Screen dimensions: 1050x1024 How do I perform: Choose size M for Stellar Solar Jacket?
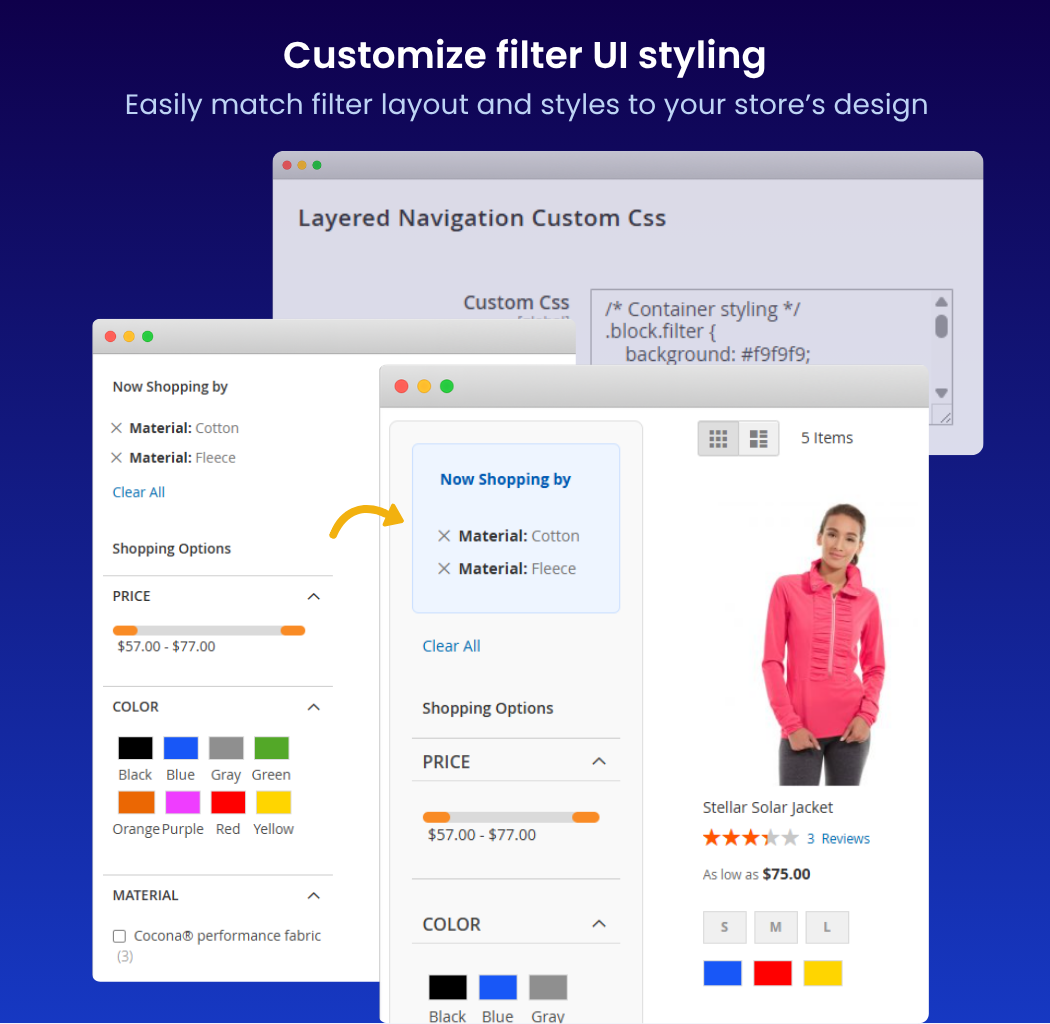tap(775, 928)
